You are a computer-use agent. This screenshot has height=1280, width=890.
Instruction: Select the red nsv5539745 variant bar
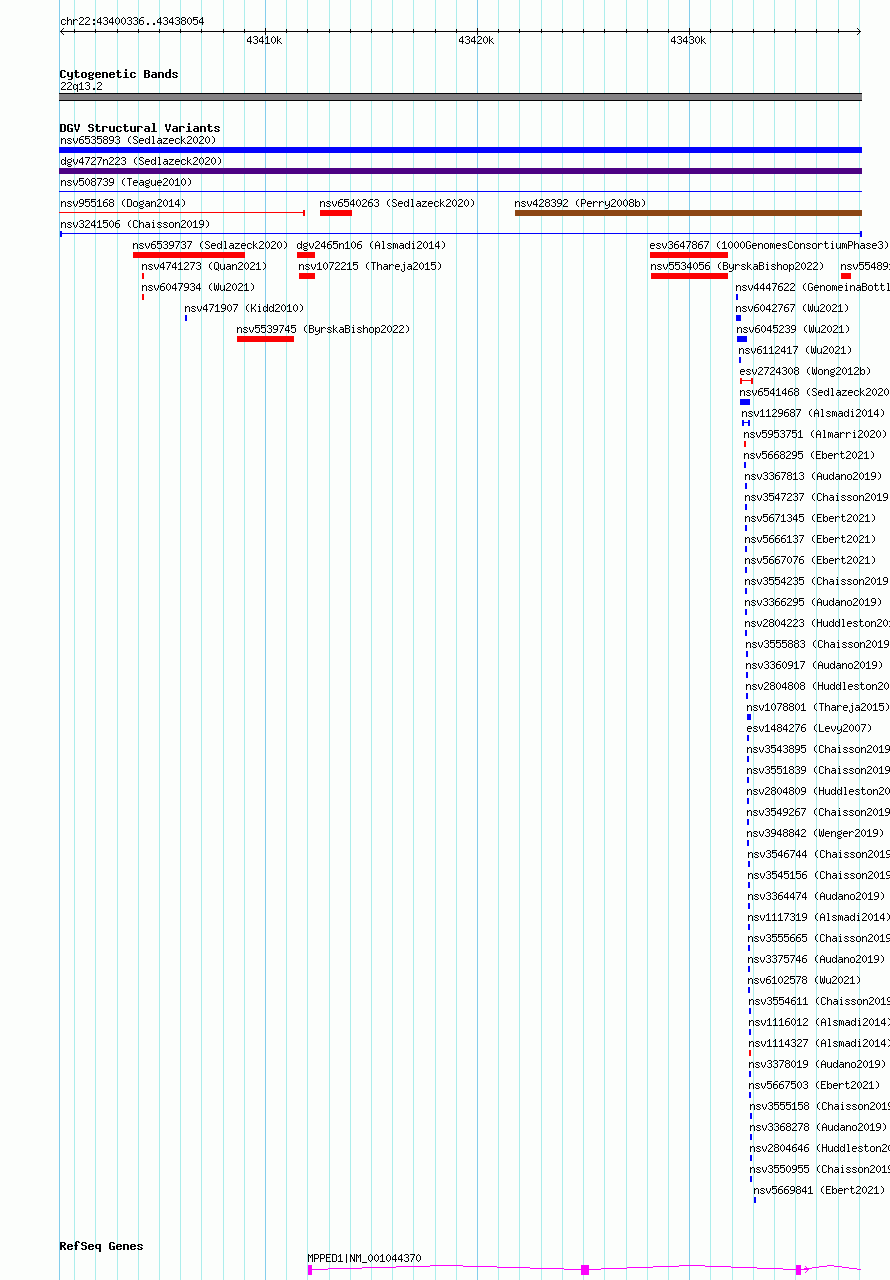tap(265, 339)
